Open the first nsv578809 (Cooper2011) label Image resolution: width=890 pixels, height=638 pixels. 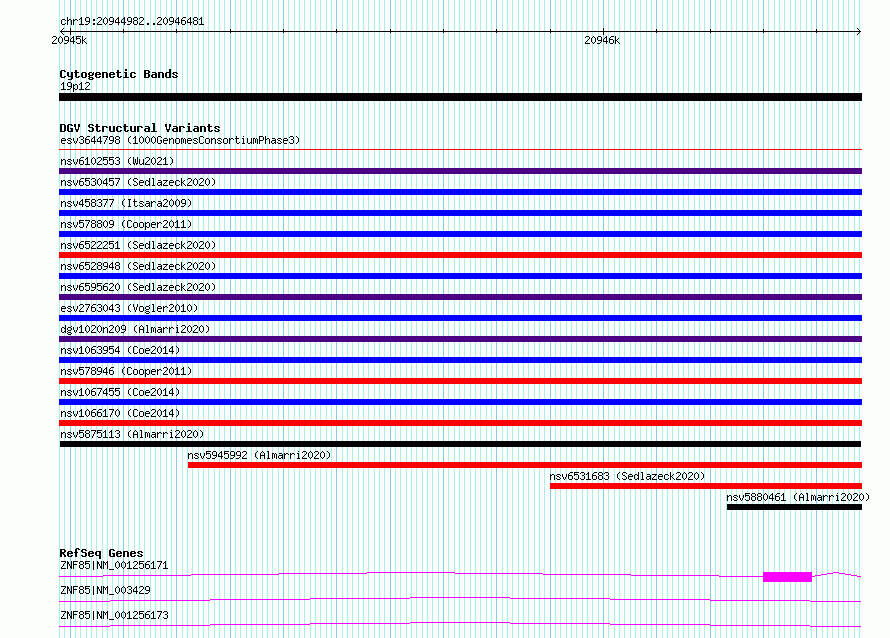(126, 224)
